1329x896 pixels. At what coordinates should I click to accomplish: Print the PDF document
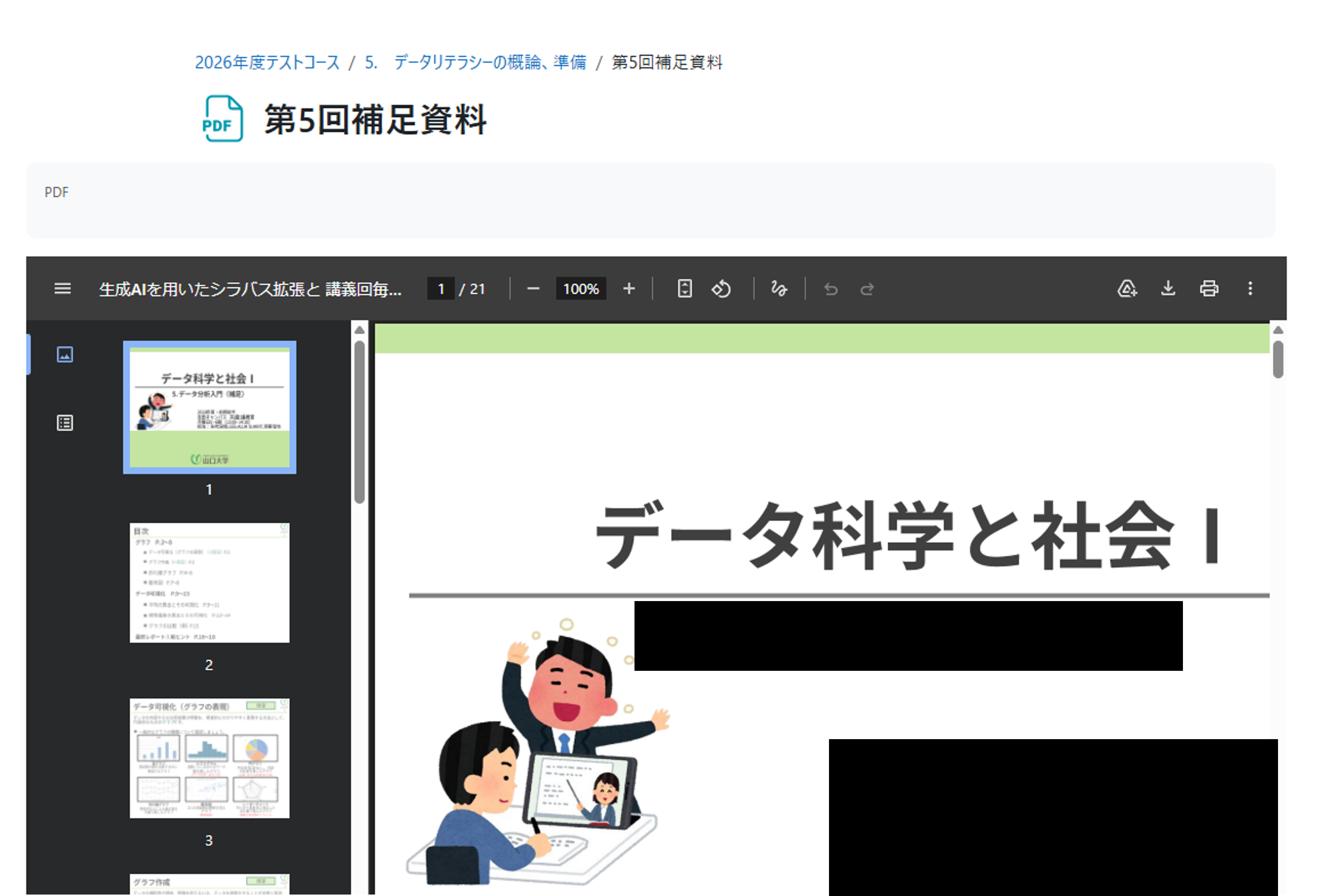pyautogui.click(x=1208, y=288)
